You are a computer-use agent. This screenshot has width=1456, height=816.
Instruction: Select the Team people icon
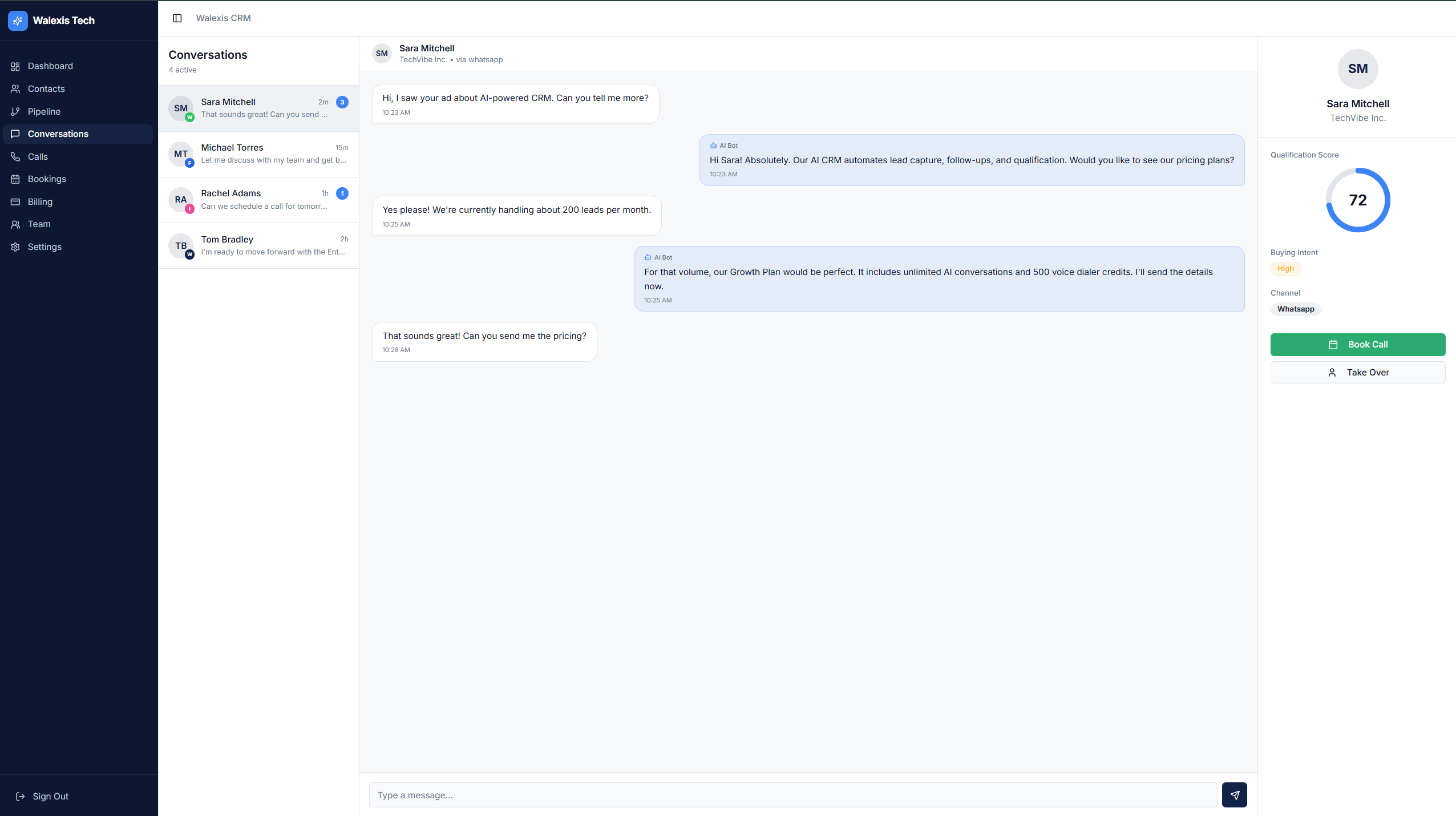15,224
